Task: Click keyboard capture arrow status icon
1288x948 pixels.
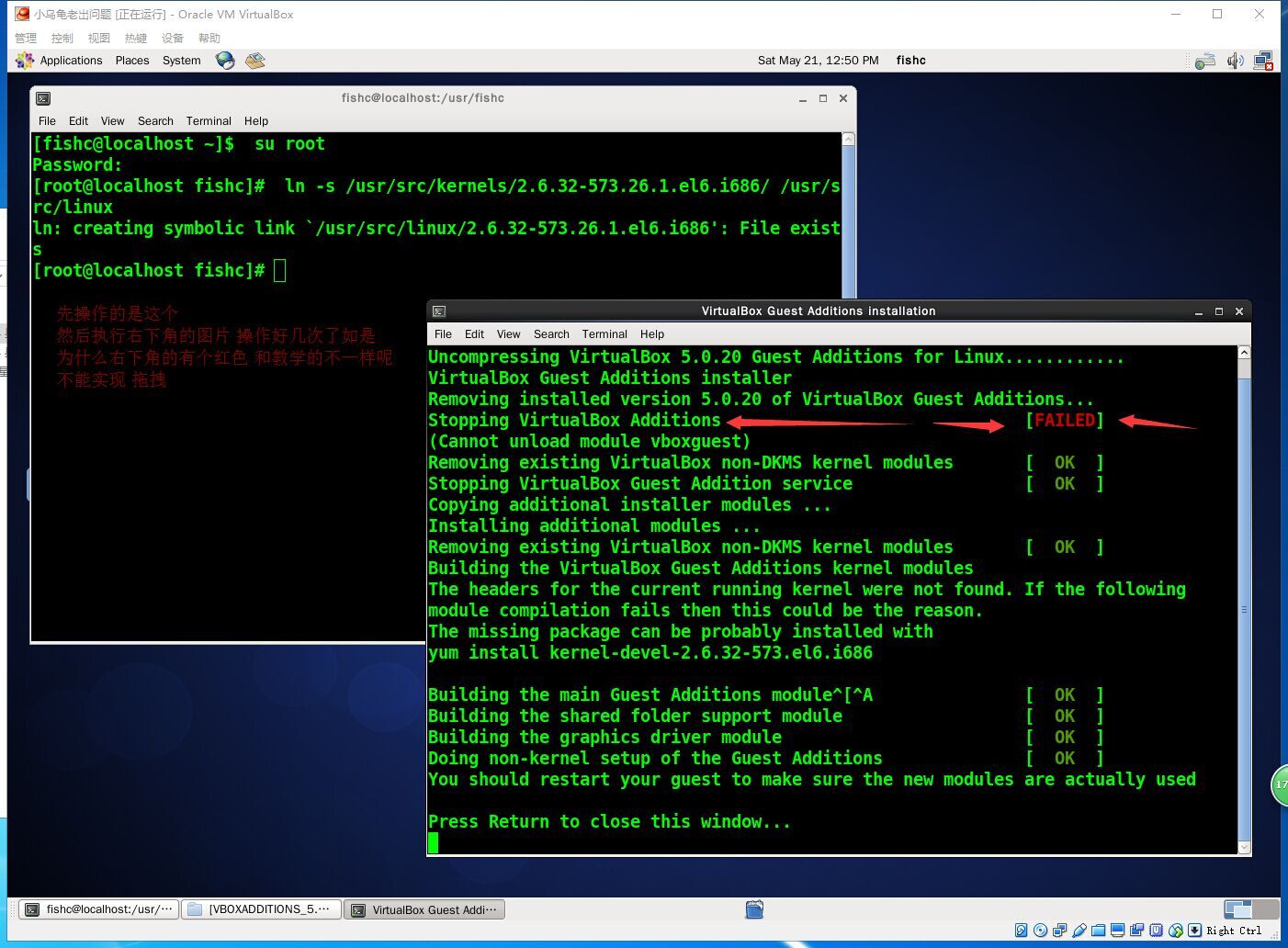Action: [x=1194, y=931]
